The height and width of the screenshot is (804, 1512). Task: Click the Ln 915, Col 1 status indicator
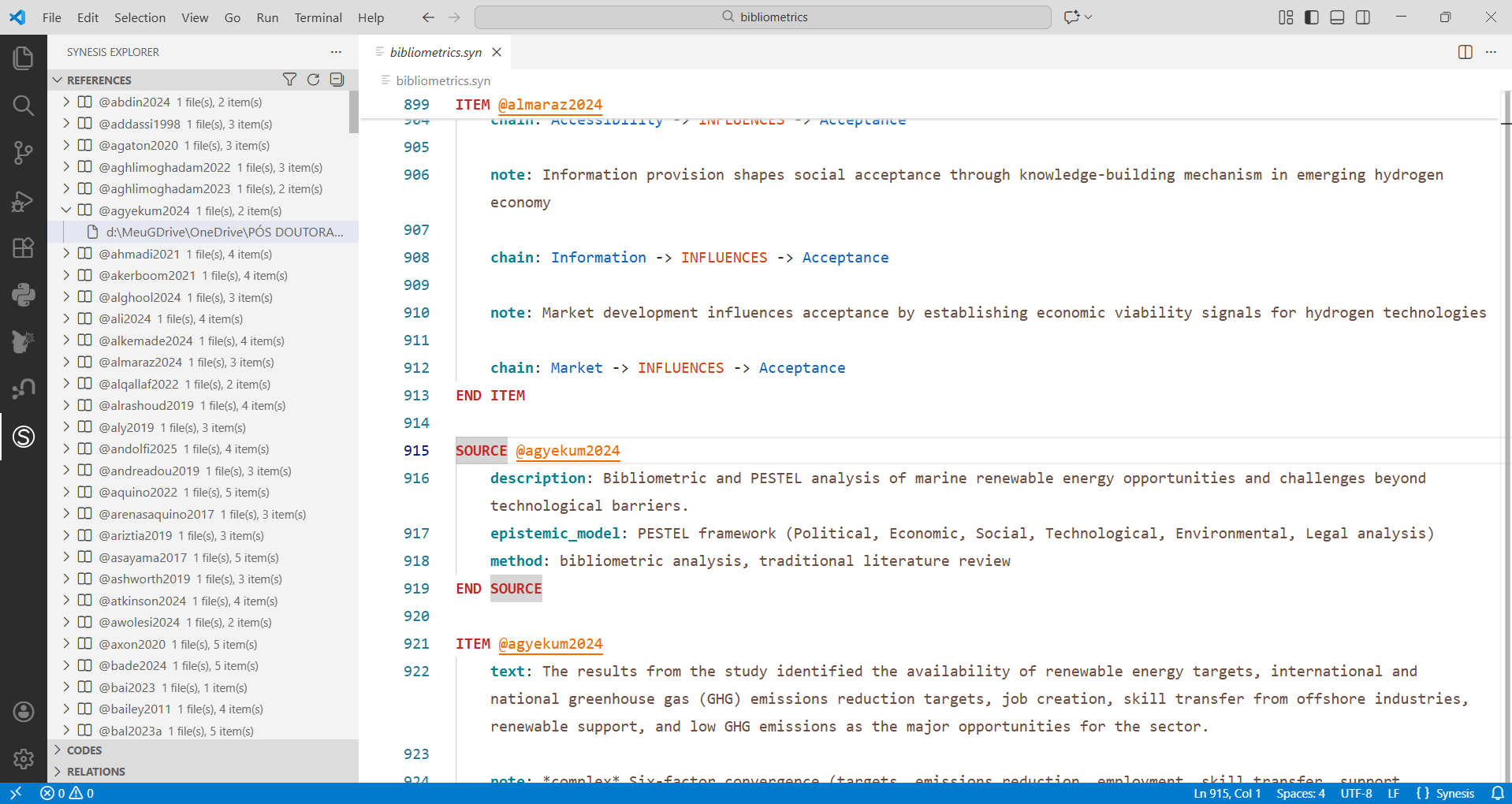(1227, 794)
